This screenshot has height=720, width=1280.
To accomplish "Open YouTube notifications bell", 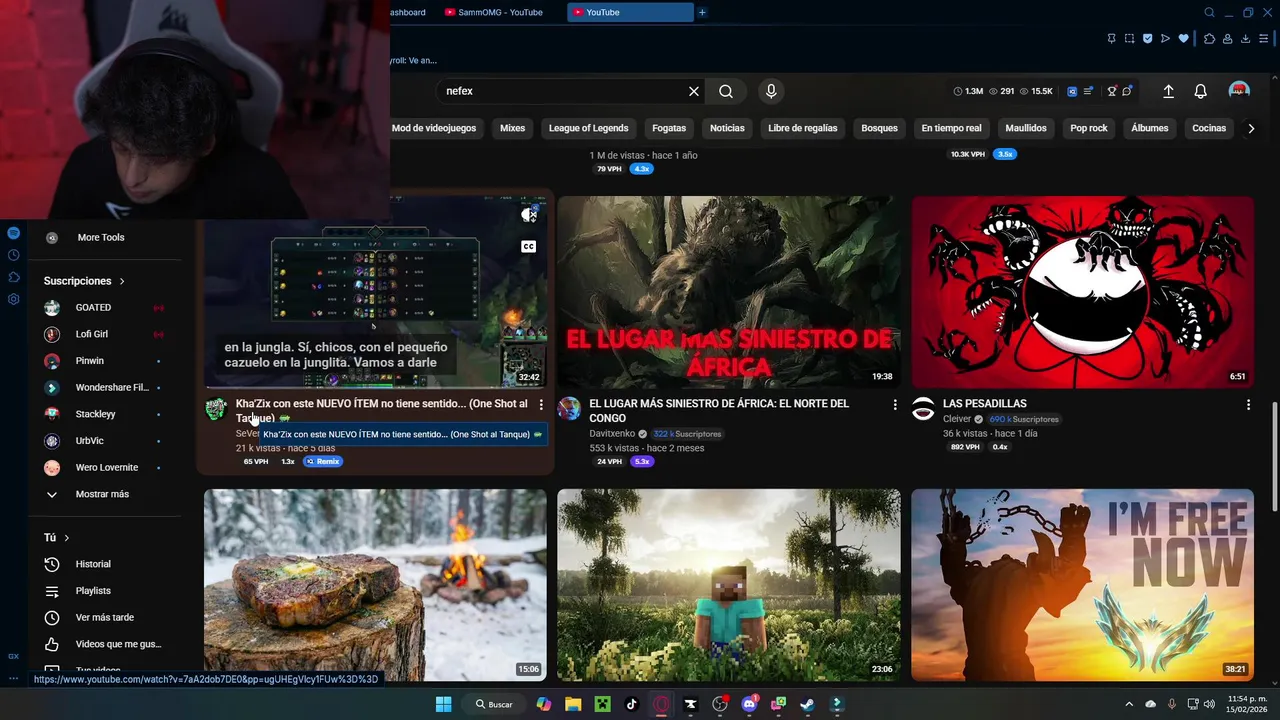I will (x=1201, y=91).
